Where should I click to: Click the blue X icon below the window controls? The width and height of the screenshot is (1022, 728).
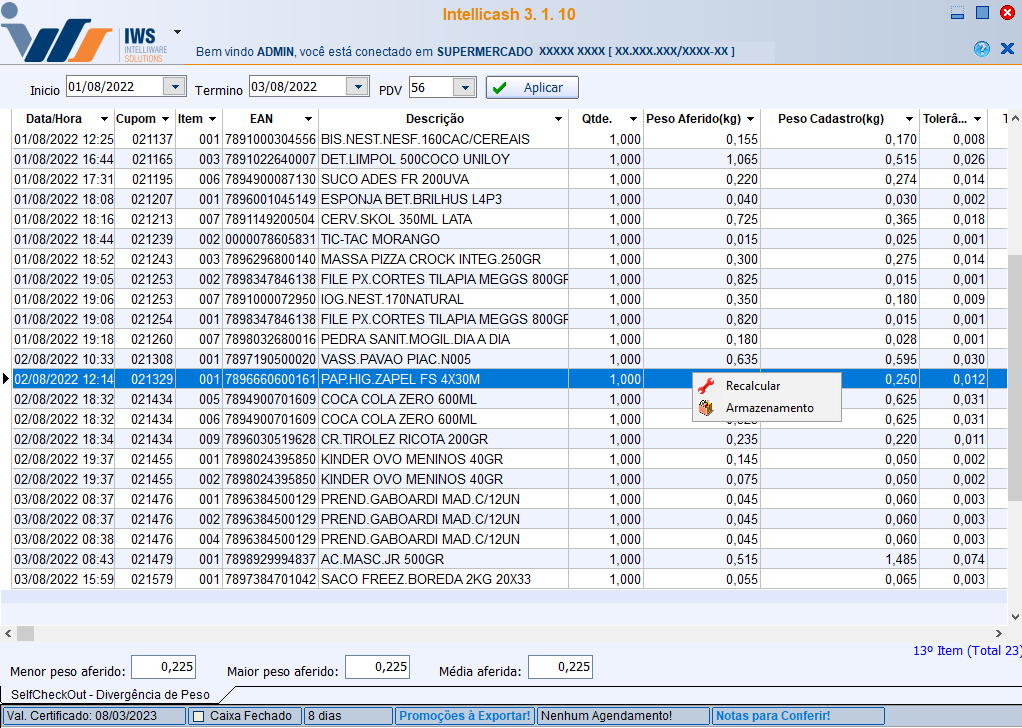1007,49
